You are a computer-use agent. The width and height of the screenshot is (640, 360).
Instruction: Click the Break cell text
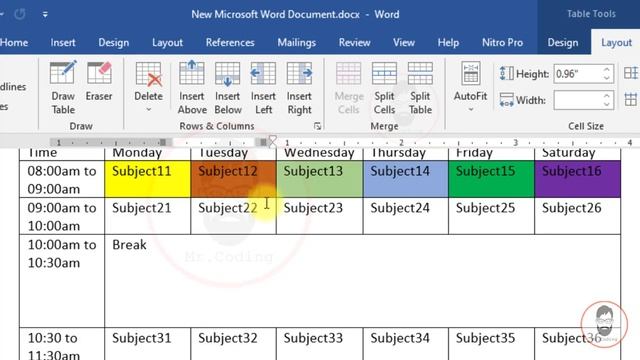click(x=129, y=244)
